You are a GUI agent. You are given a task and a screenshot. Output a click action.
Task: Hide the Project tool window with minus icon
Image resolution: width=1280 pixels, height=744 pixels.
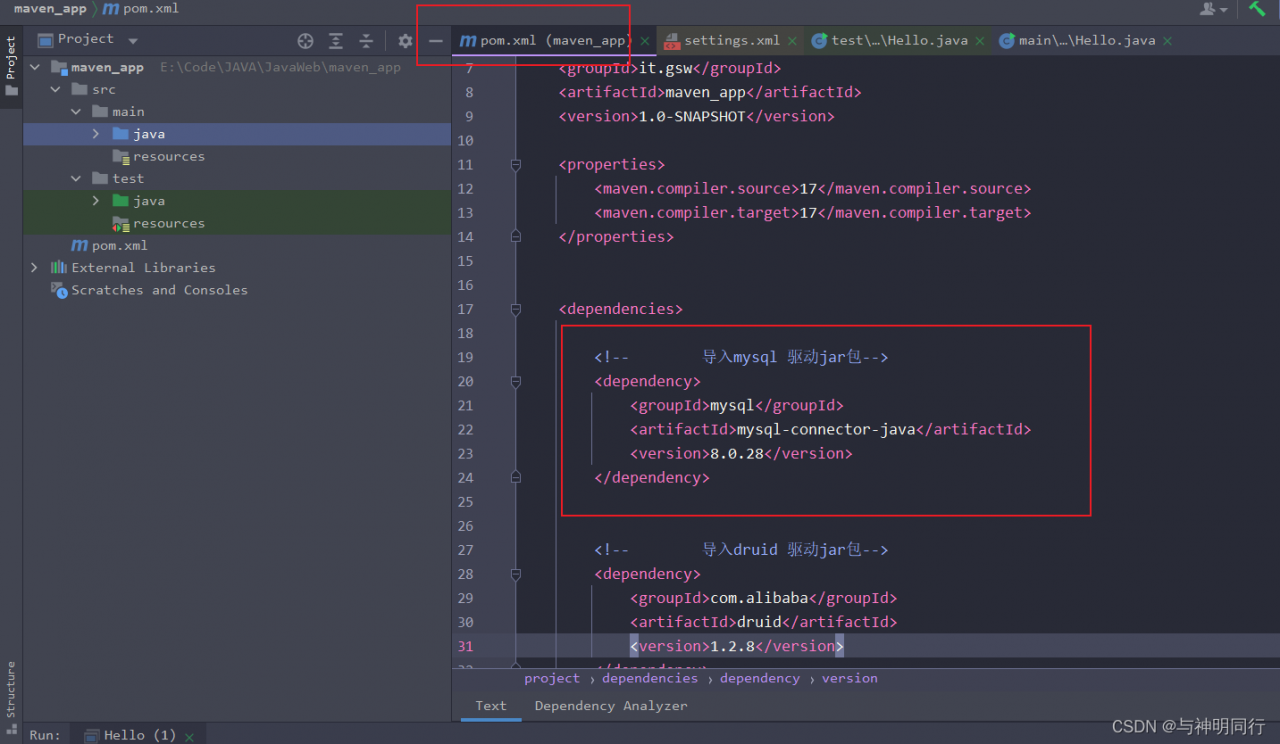click(x=435, y=41)
